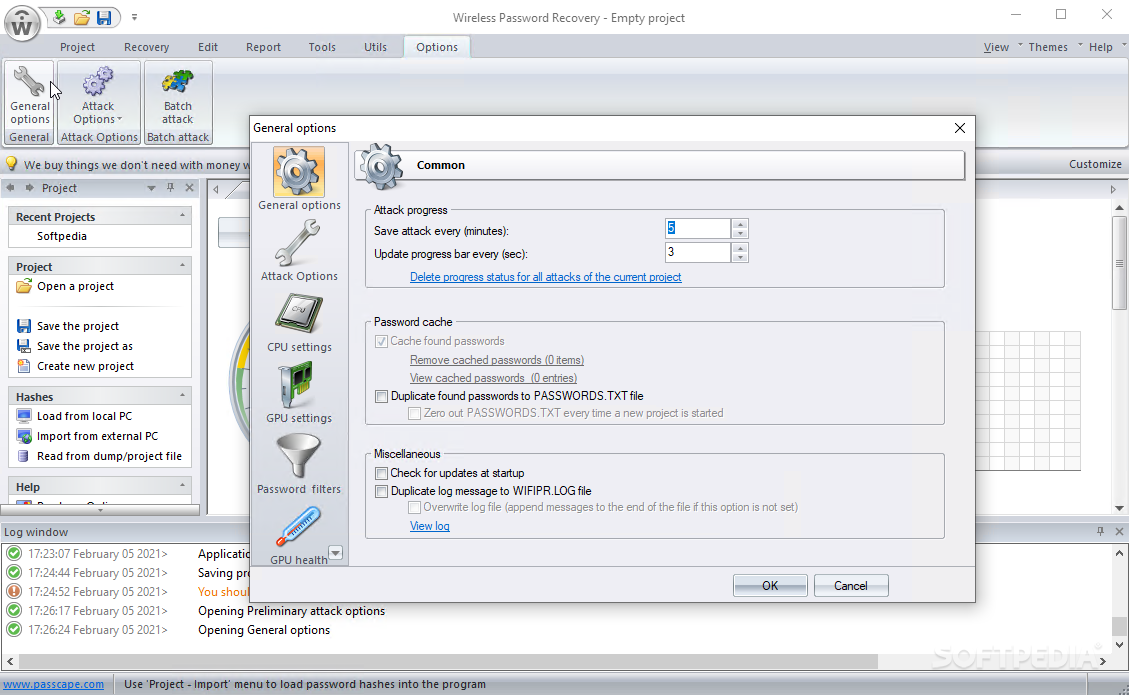Launch Batch attack from ribbon
The height and width of the screenshot is (695, 1129).
(x=178, y=95)
